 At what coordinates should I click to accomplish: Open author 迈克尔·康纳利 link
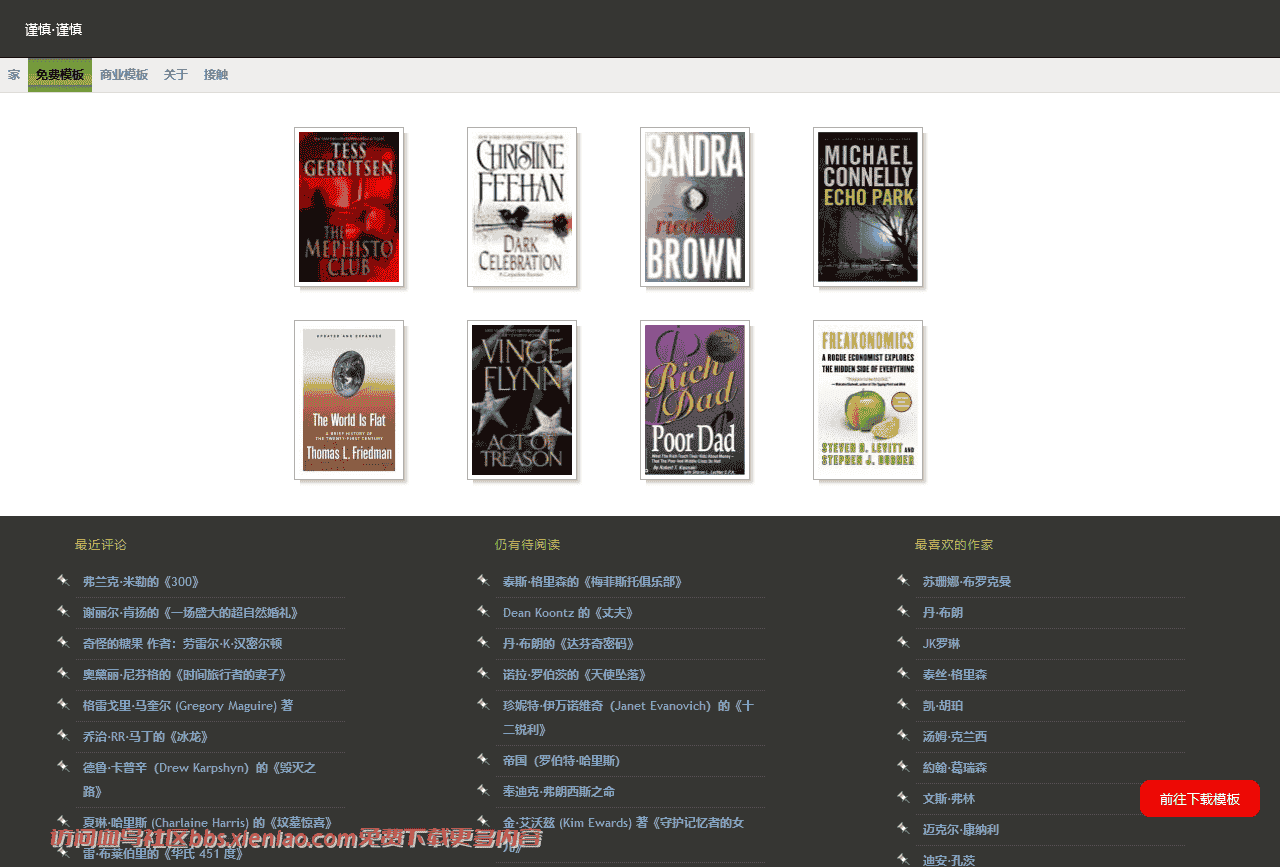[961, 830]
